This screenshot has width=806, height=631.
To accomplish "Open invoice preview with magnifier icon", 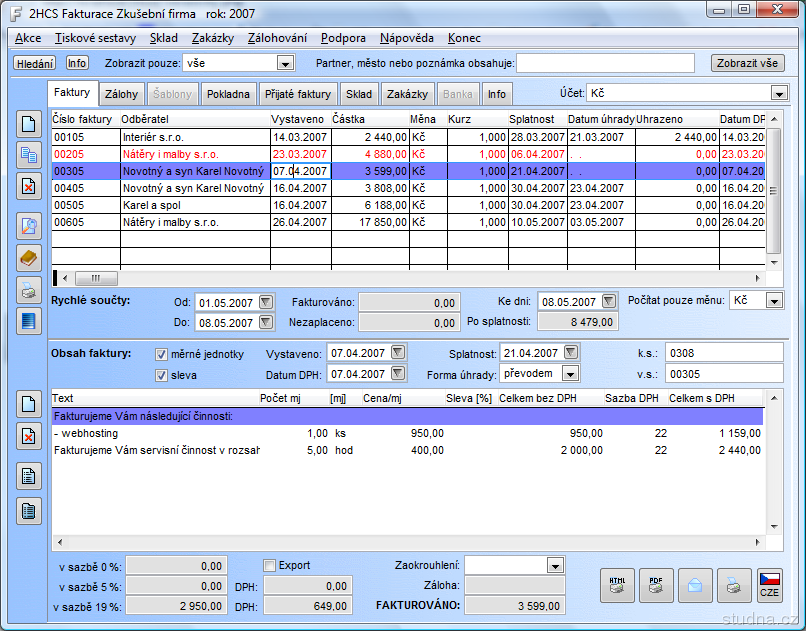I will (x=28, y=224).
